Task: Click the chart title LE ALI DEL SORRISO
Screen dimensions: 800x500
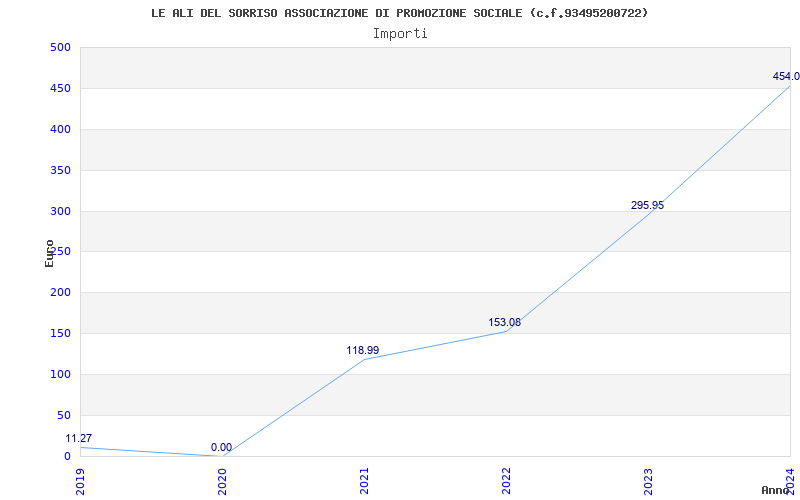Action: tap(399, 13)
